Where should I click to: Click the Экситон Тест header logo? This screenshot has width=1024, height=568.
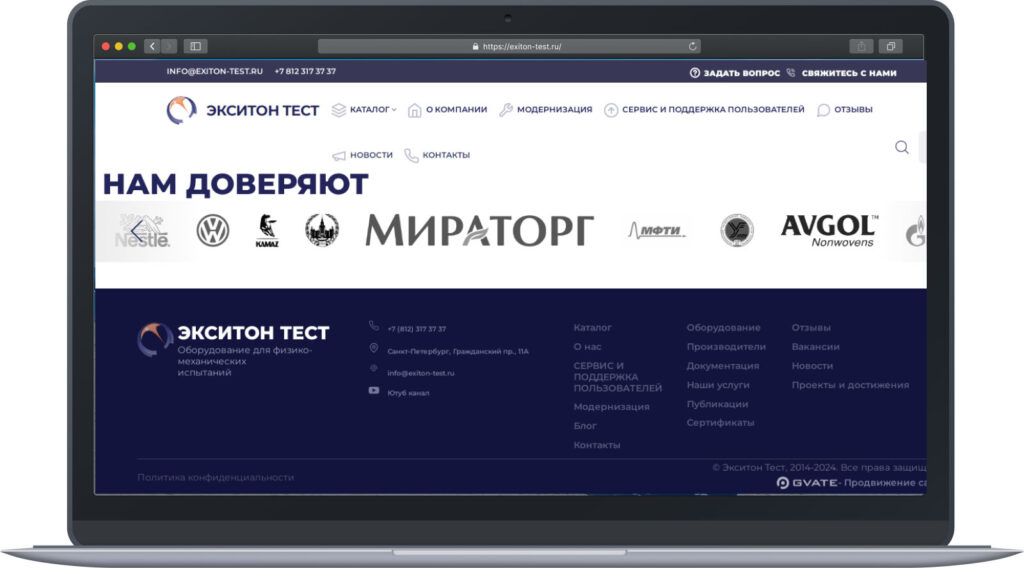click(243, 110)
